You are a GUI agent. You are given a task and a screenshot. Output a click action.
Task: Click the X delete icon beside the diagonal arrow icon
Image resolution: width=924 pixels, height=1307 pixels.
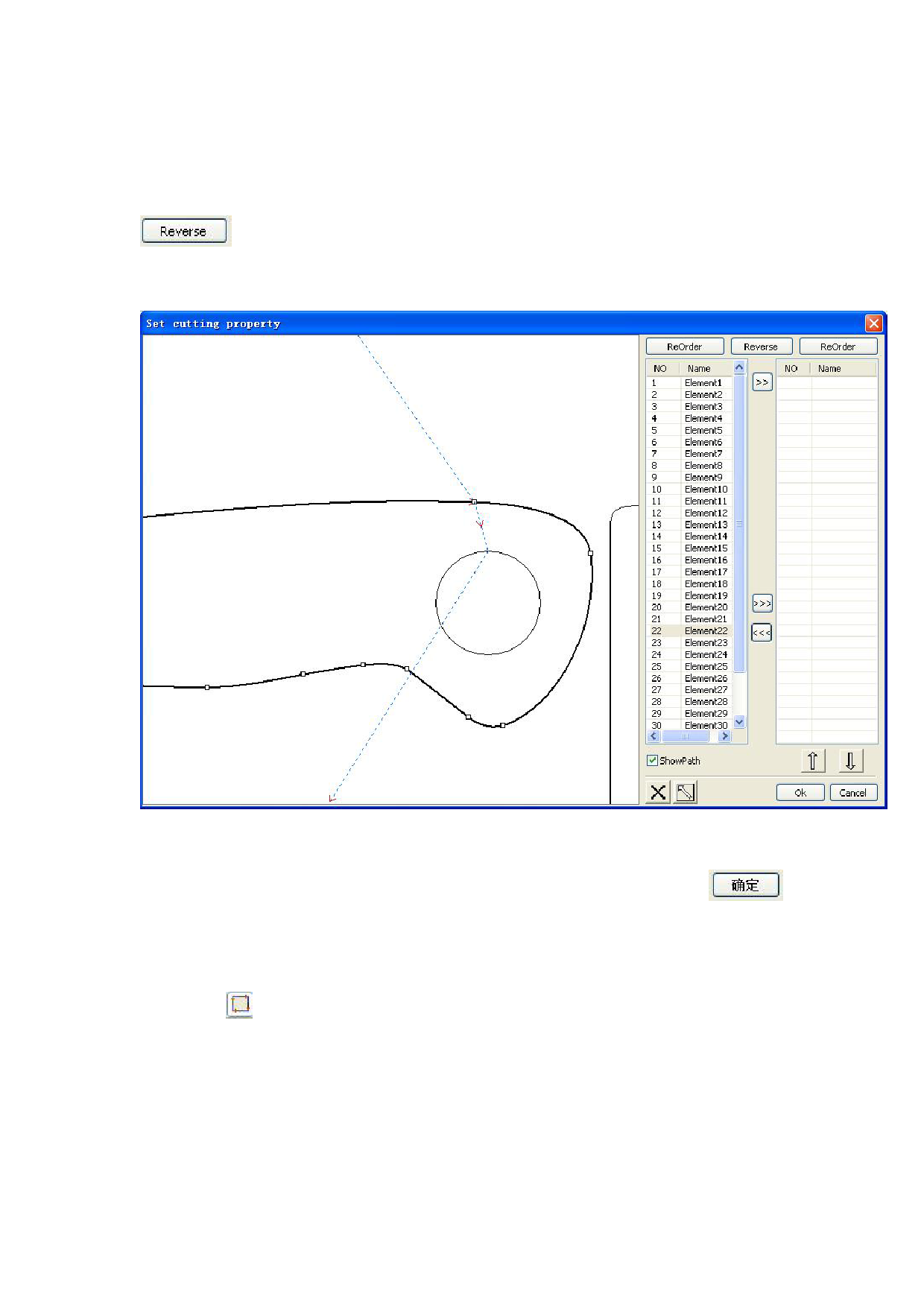(658, 792)
